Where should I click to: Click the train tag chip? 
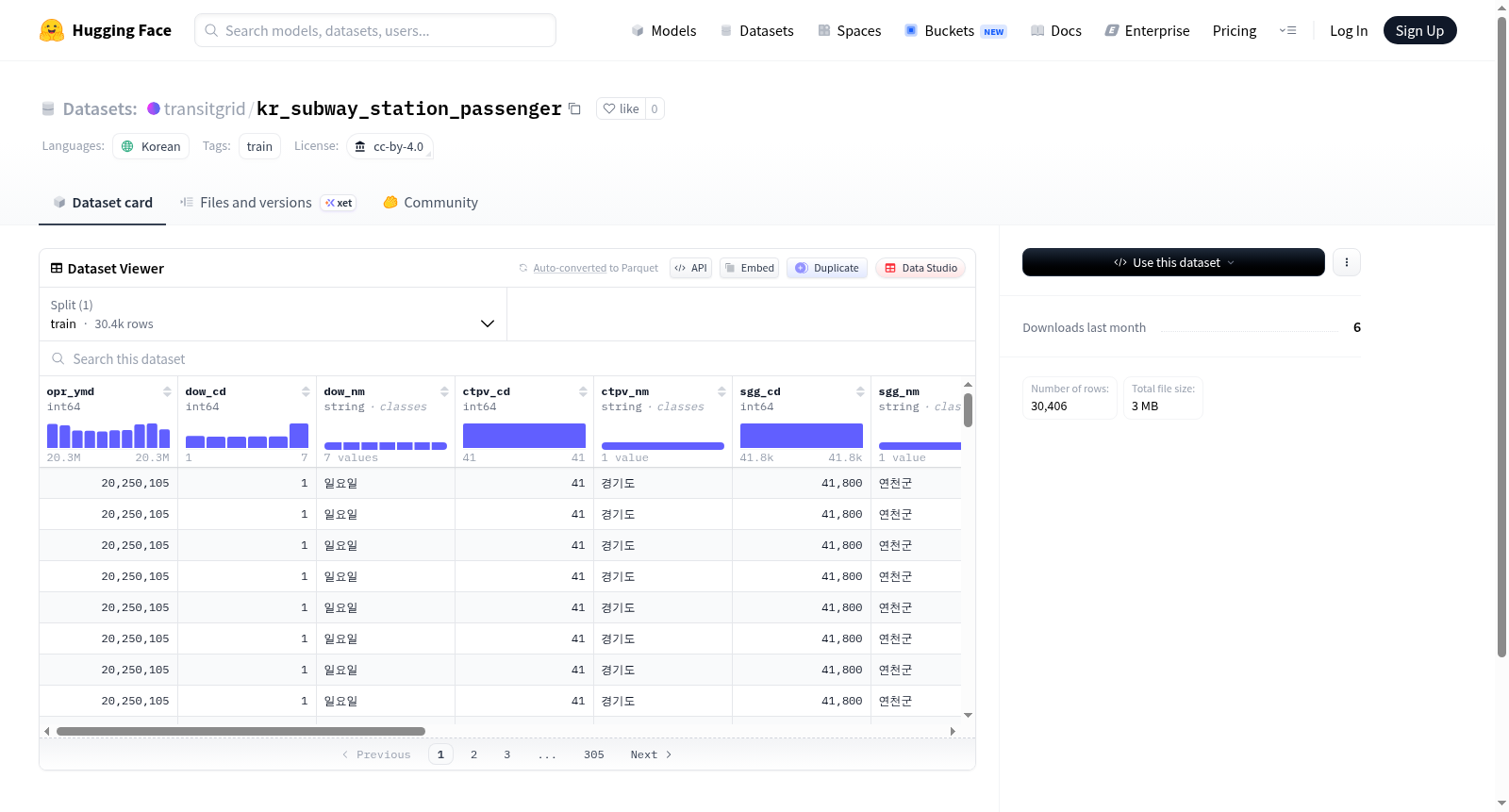coord(259,146)
